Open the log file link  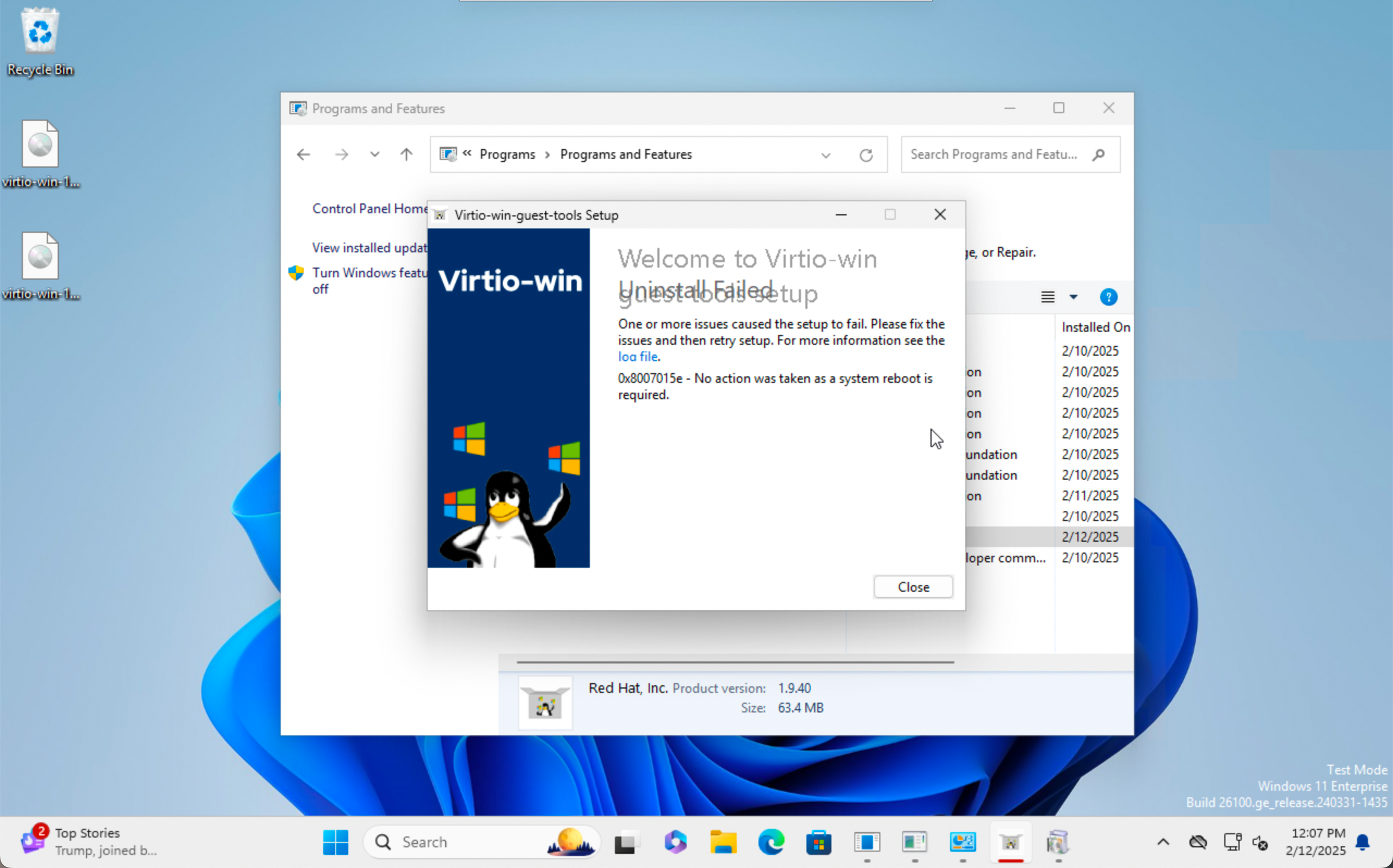637,357
